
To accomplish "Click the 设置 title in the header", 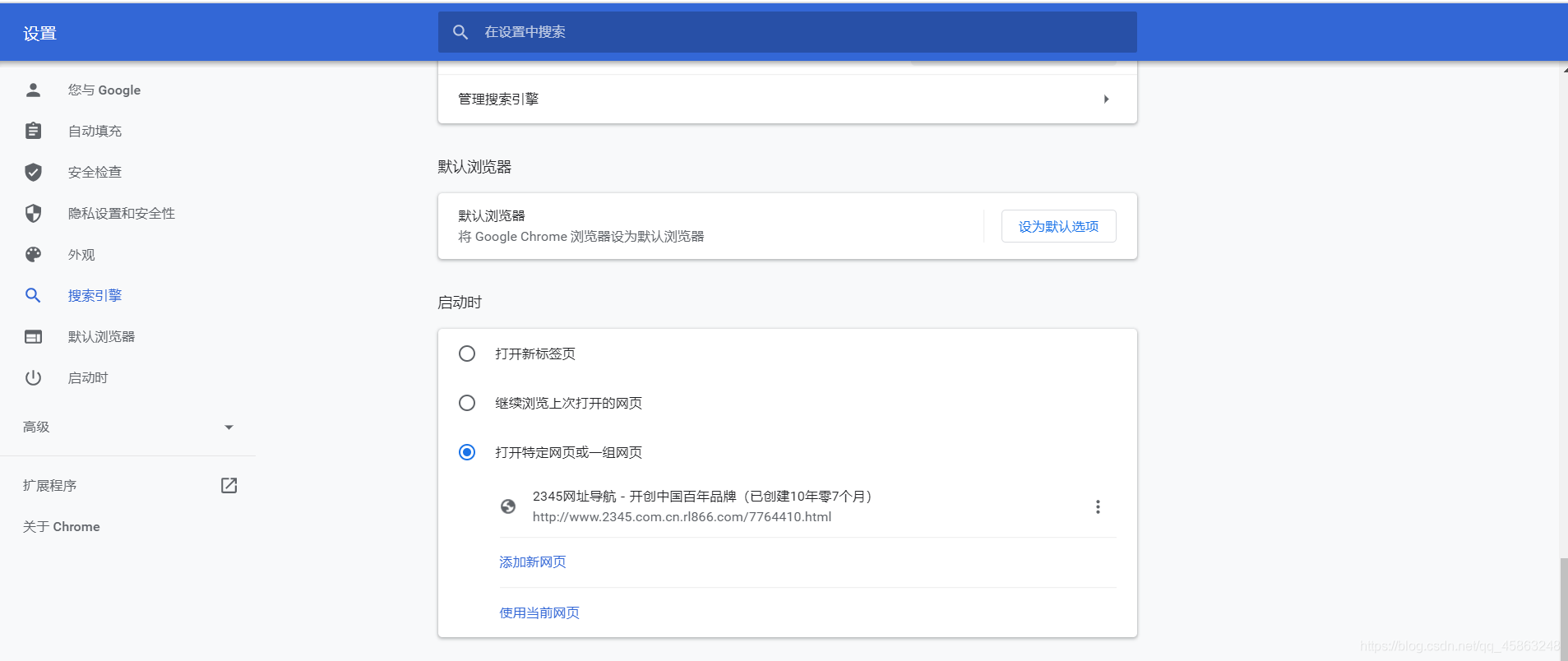I will click(x=39, y=33).
